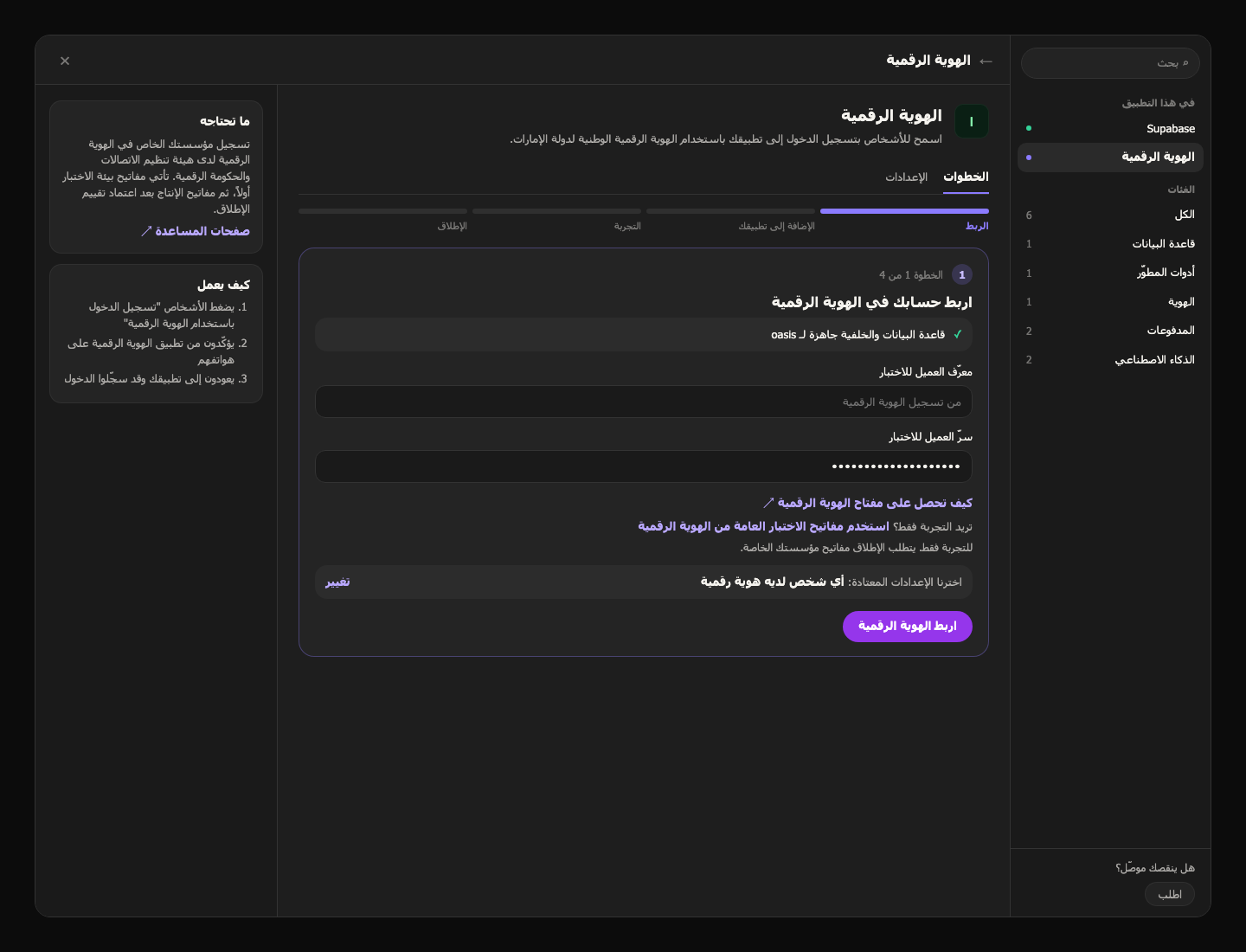Viewport: 1246px width, 952px height.
Task: Close the integrations dialog with X
Action: coord(65,61)
